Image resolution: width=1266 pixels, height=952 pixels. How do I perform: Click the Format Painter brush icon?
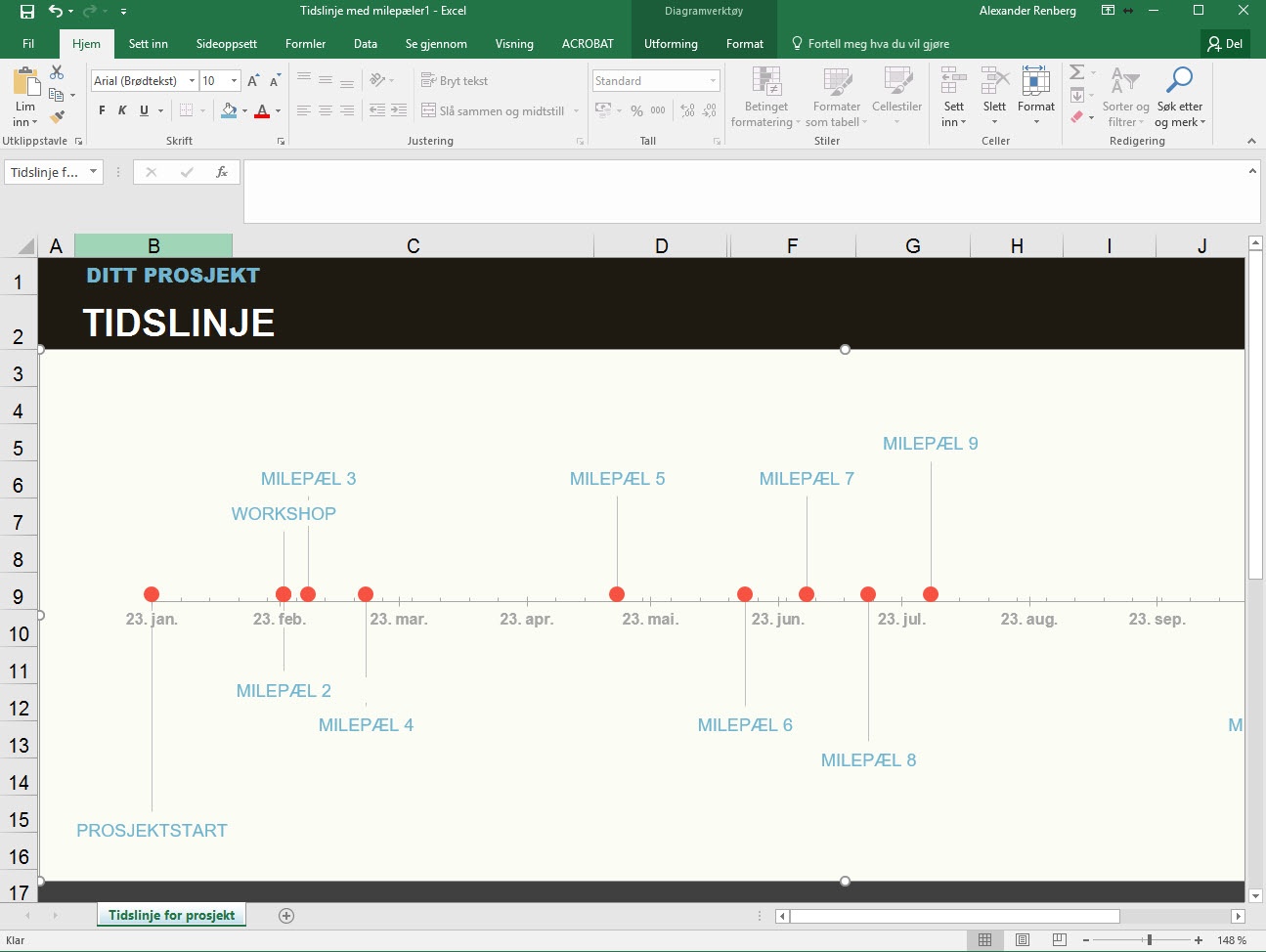pos(57,116)
